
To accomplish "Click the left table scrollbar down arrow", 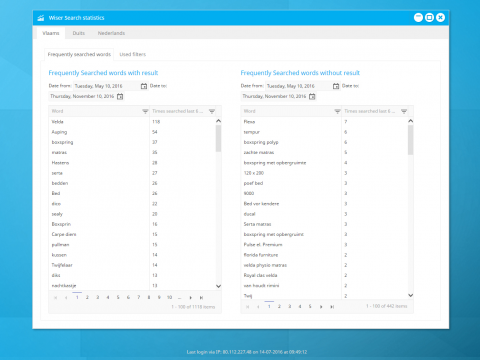I will (x=218, y=286).
